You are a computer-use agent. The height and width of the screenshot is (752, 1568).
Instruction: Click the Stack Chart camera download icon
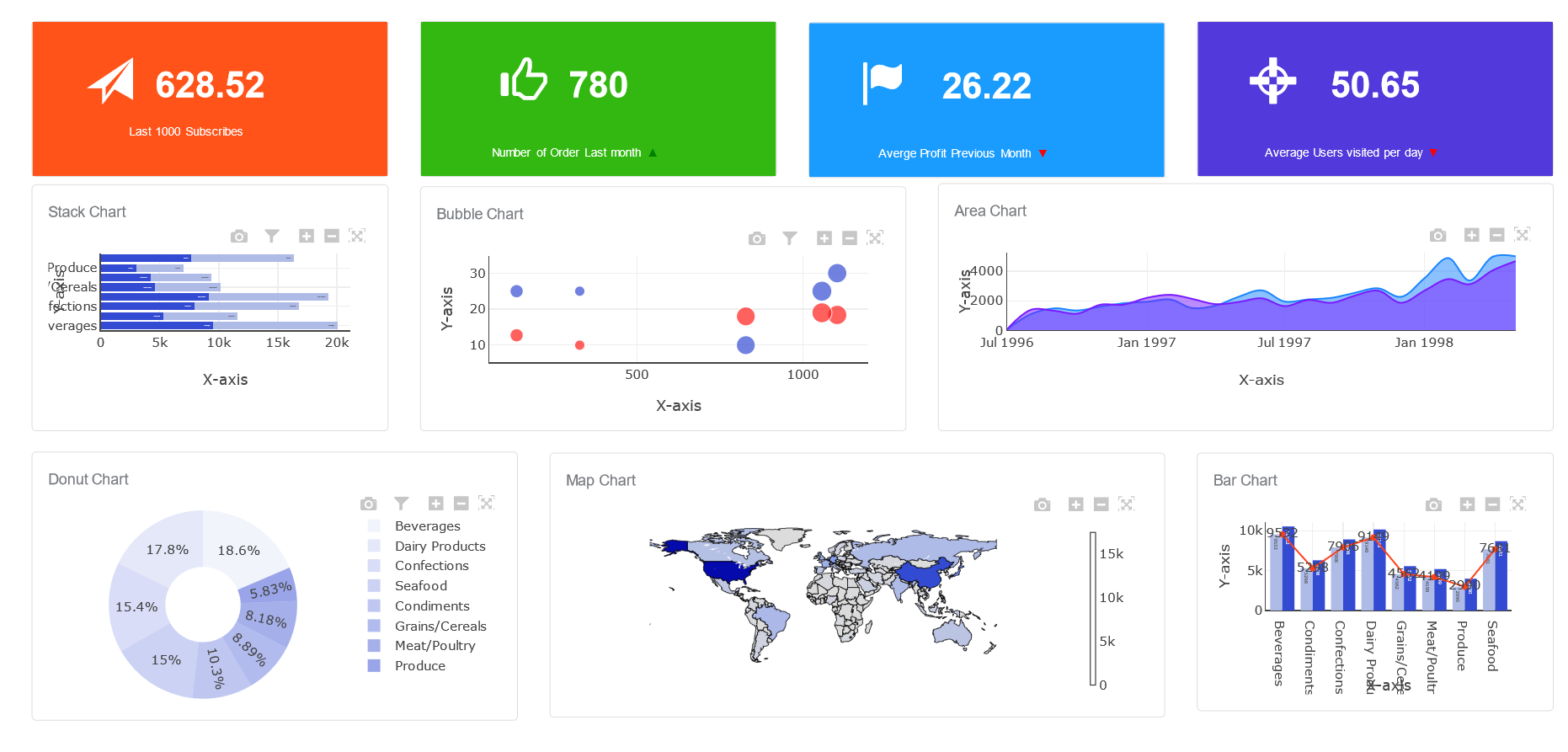pos(239,236)
